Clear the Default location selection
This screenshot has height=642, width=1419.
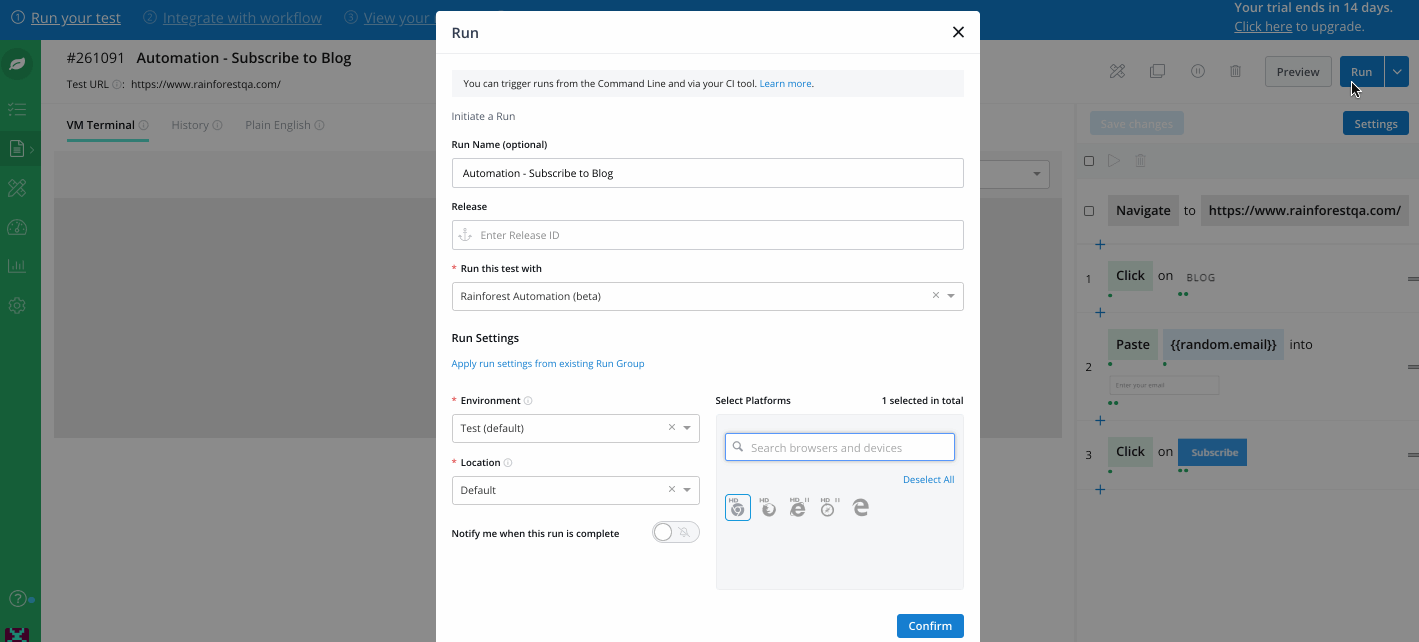672,490
